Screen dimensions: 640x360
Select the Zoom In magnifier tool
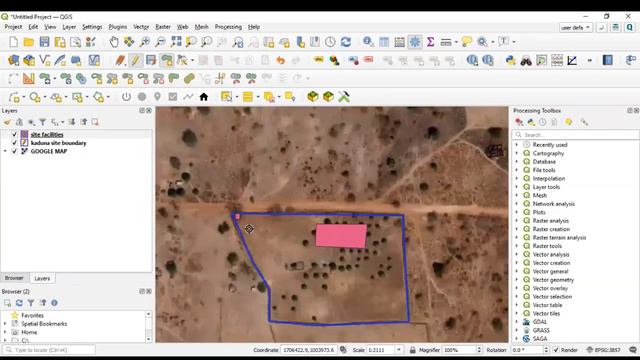[144, 42]
